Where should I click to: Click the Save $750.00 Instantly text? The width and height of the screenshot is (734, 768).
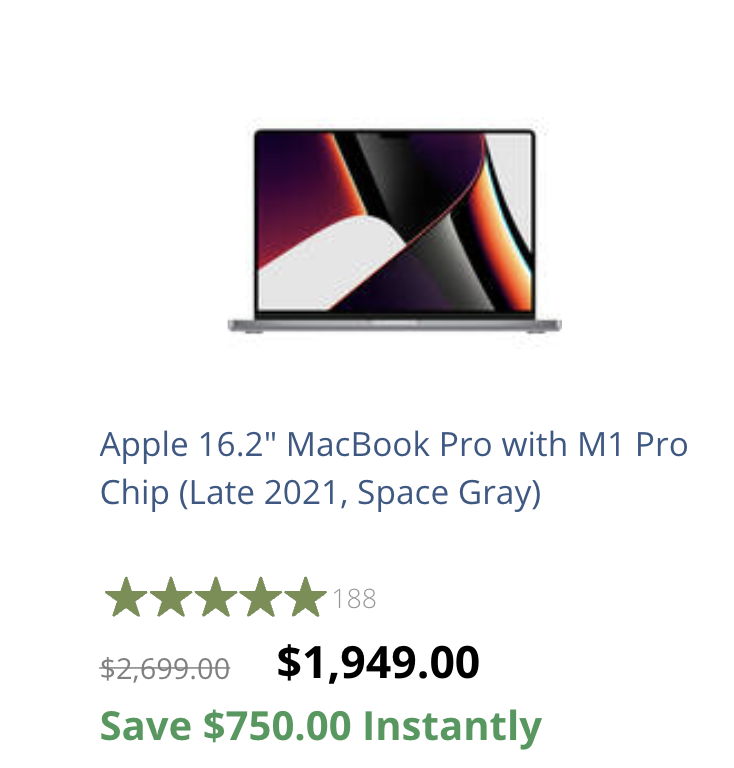tap(321, 726)
